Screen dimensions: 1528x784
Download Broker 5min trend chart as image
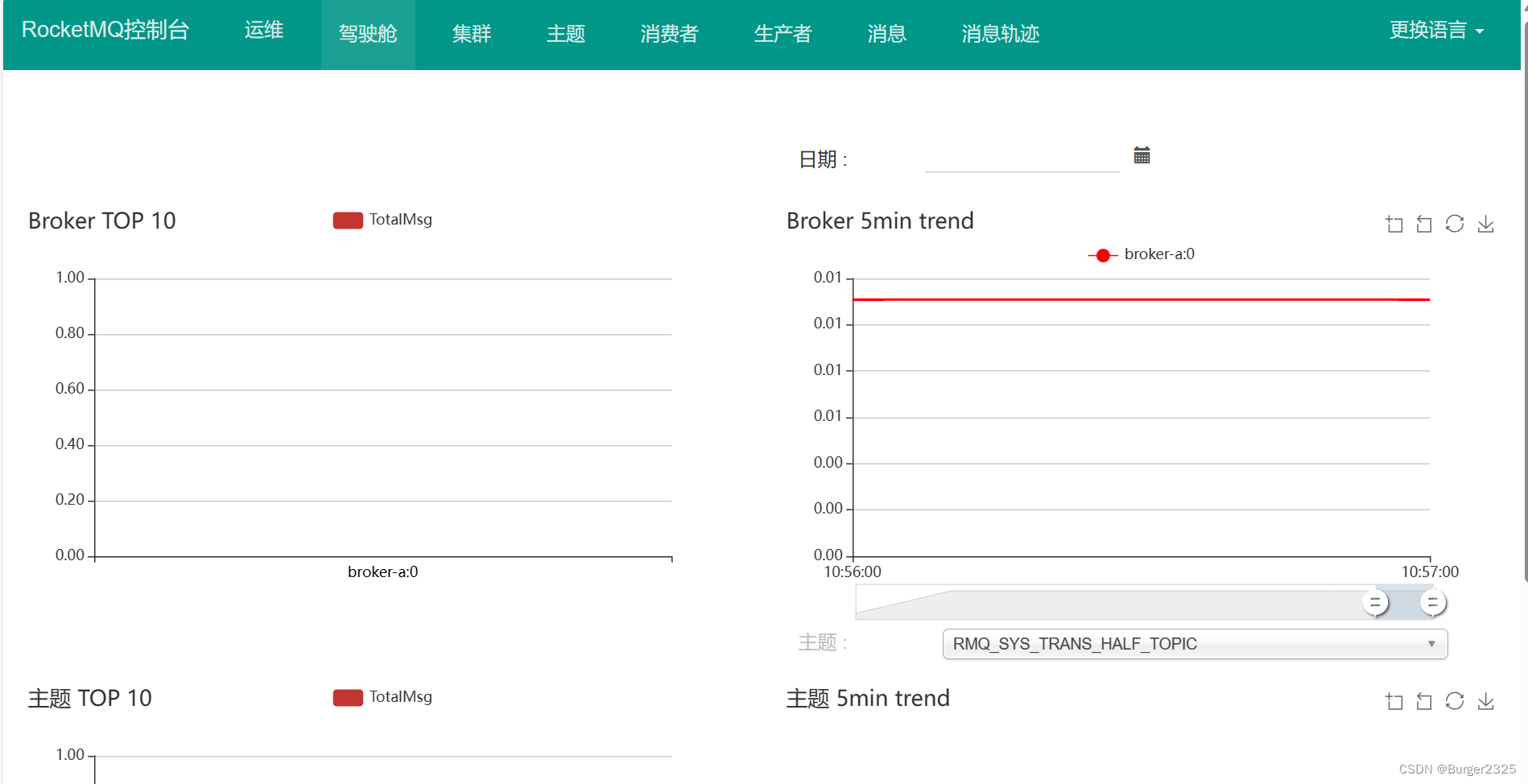point(1486,225)
